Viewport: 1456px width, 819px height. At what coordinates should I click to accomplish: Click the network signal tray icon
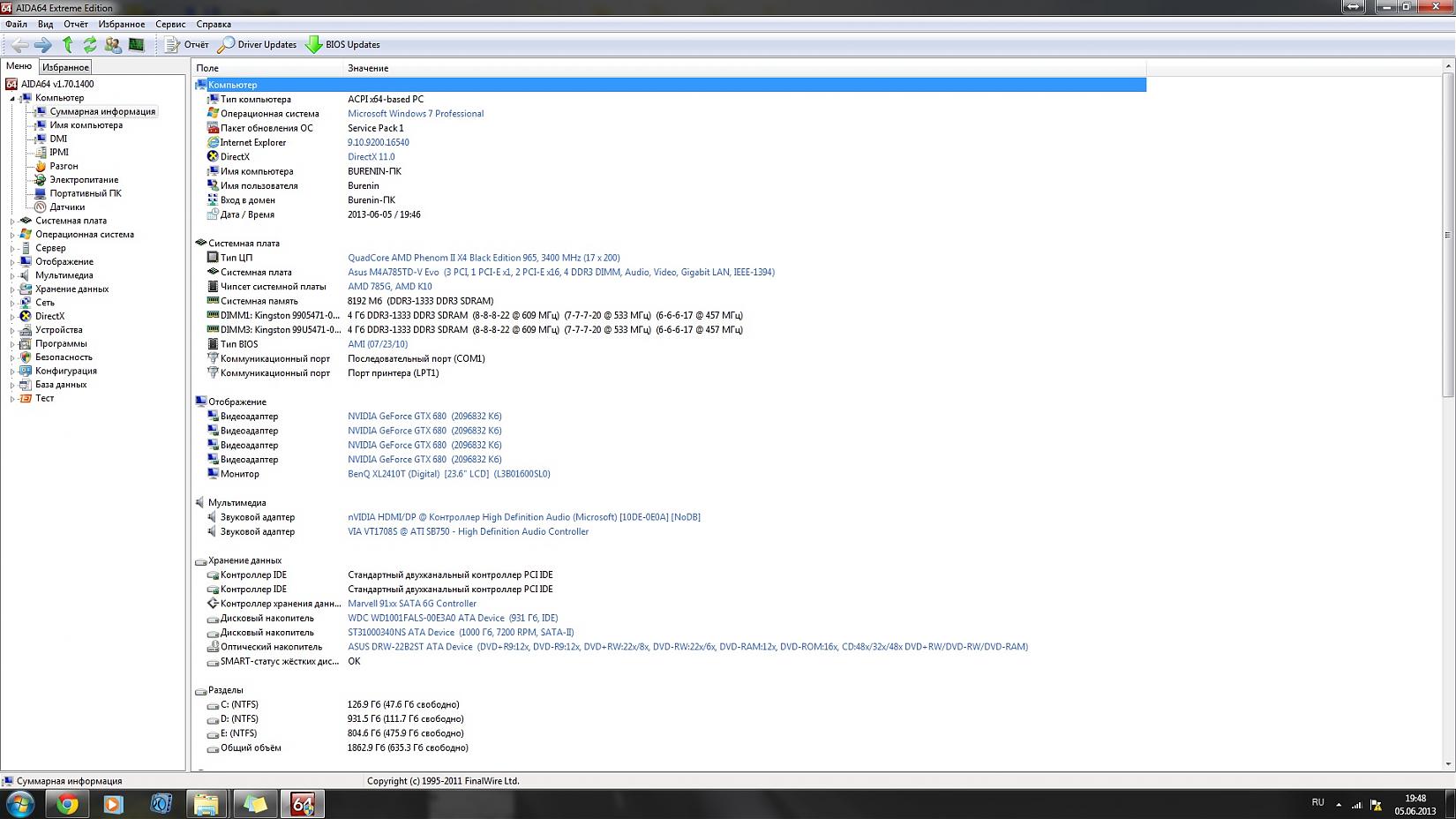pyautogui.click(x=1356, y=805)
